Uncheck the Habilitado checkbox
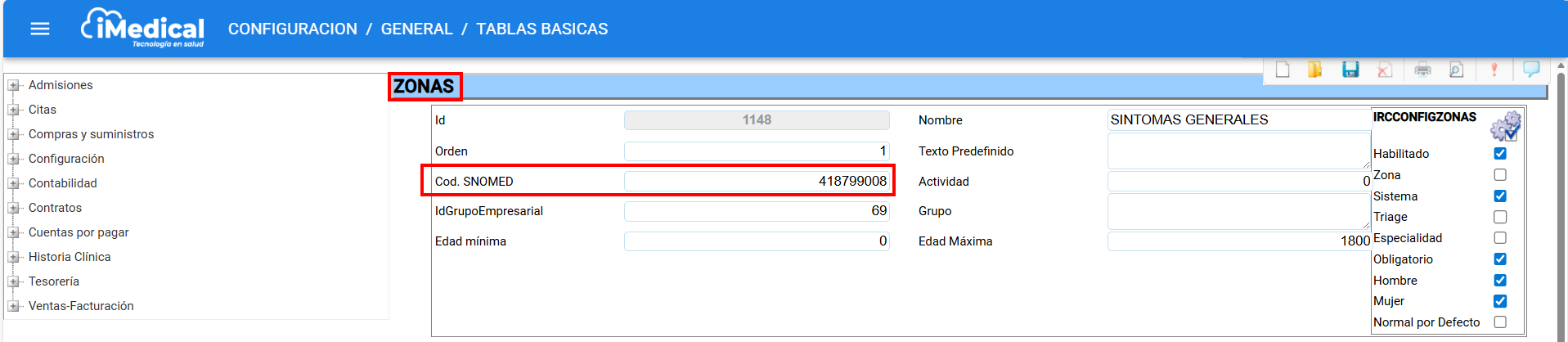The height and width of the screenshot is (342, 1568). point(1499,154)
